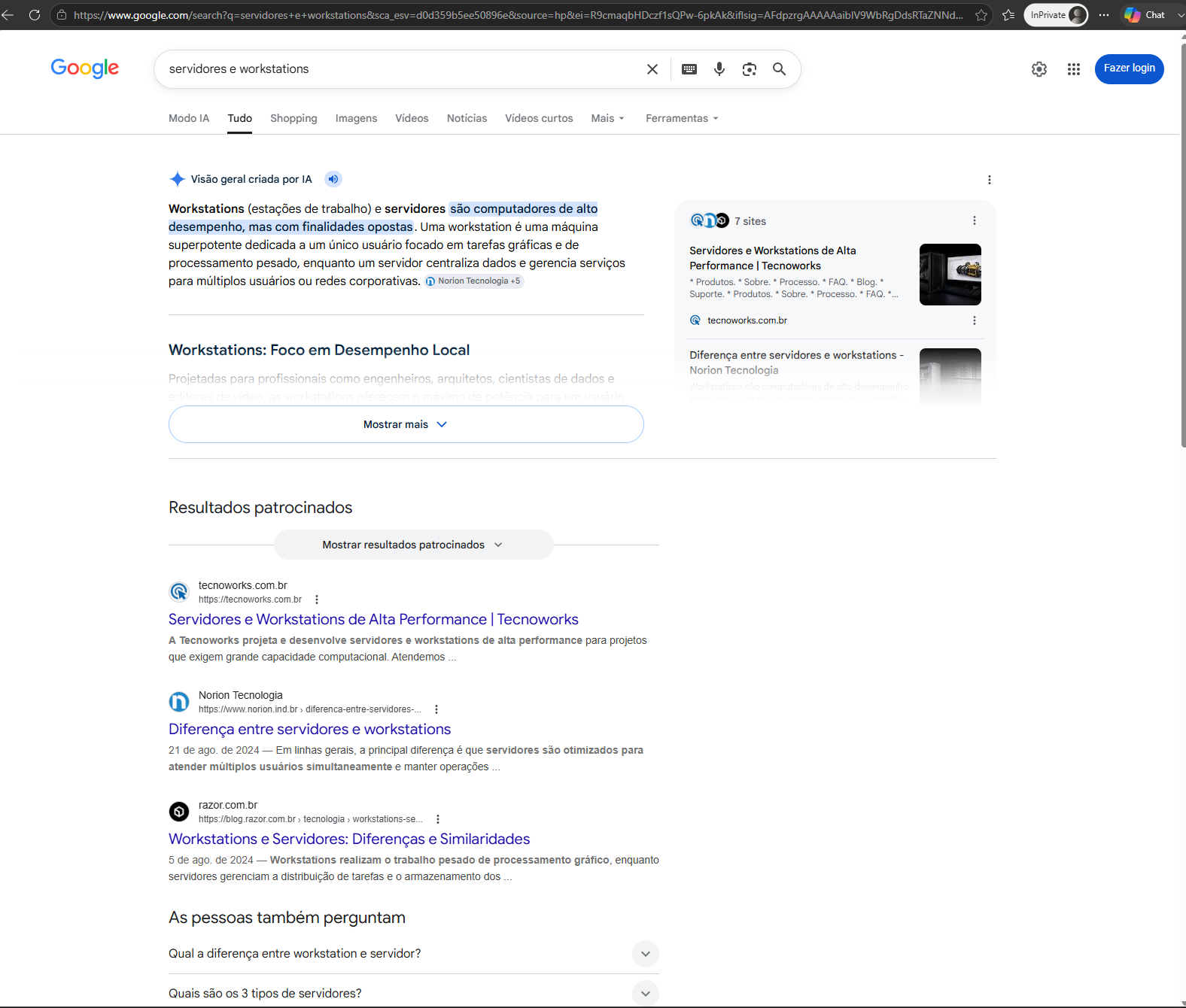
Task: Open the 7 sites panel options menu
Action: point(974,220)
